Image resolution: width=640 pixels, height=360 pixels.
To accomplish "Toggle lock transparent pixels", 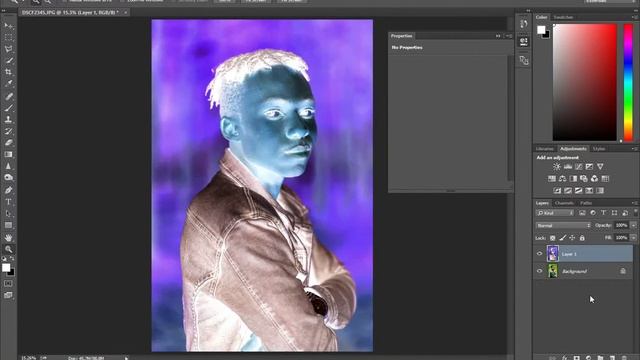I will point(553,238).
